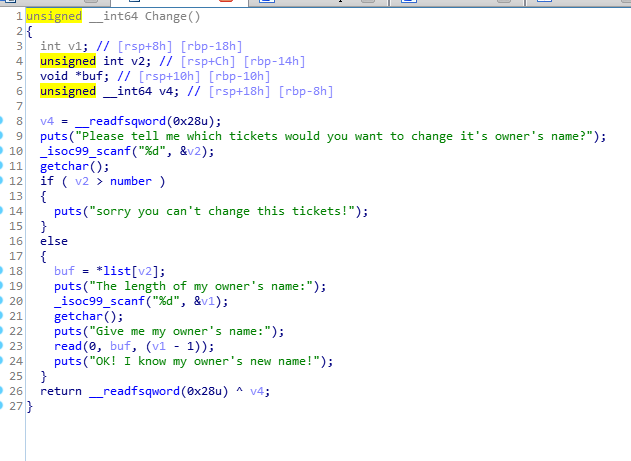The image size is (631, 461).
Task: Click the "Give me my owner's name:" string
Action: [x=180, y=331]
